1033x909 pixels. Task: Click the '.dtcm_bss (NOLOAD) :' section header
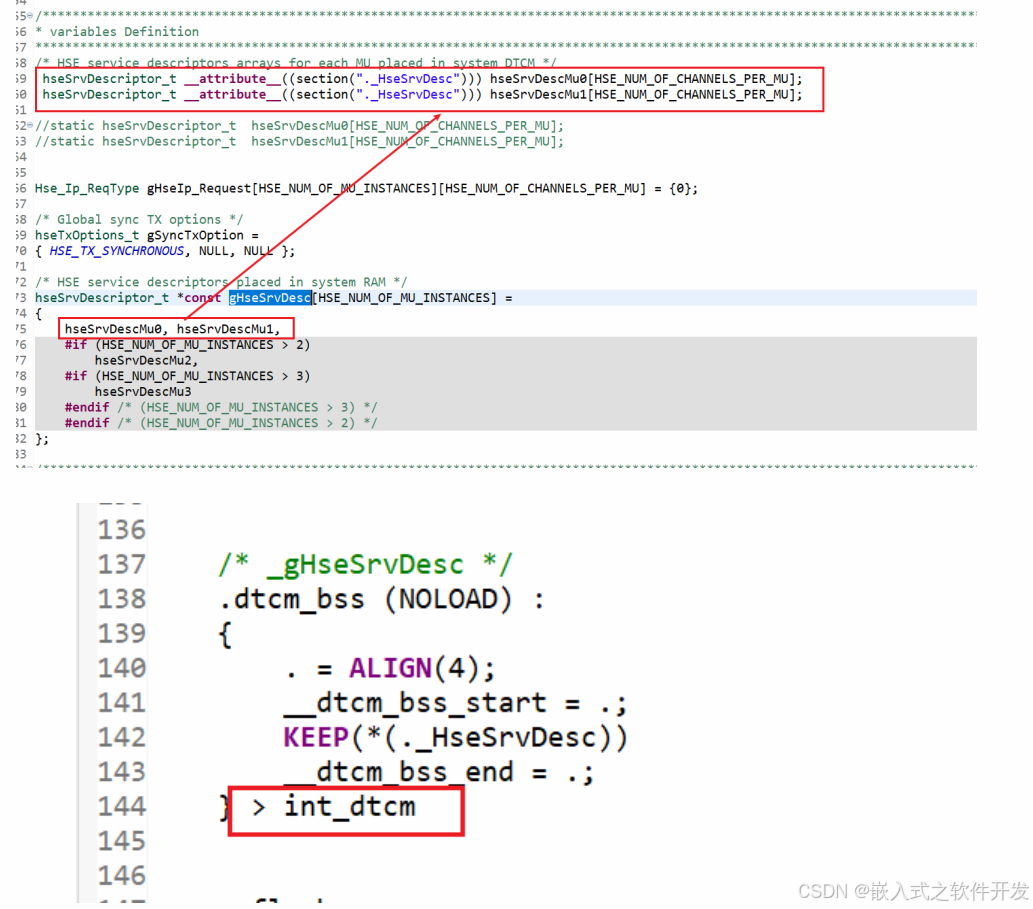point(382,599)
